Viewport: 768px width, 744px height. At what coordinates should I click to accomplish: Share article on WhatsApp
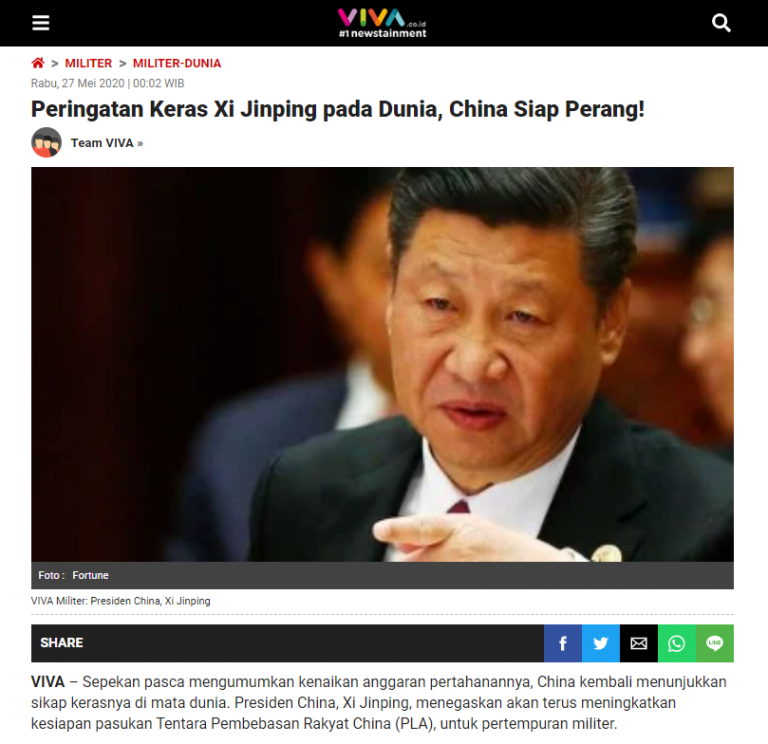tap(677, 643)
